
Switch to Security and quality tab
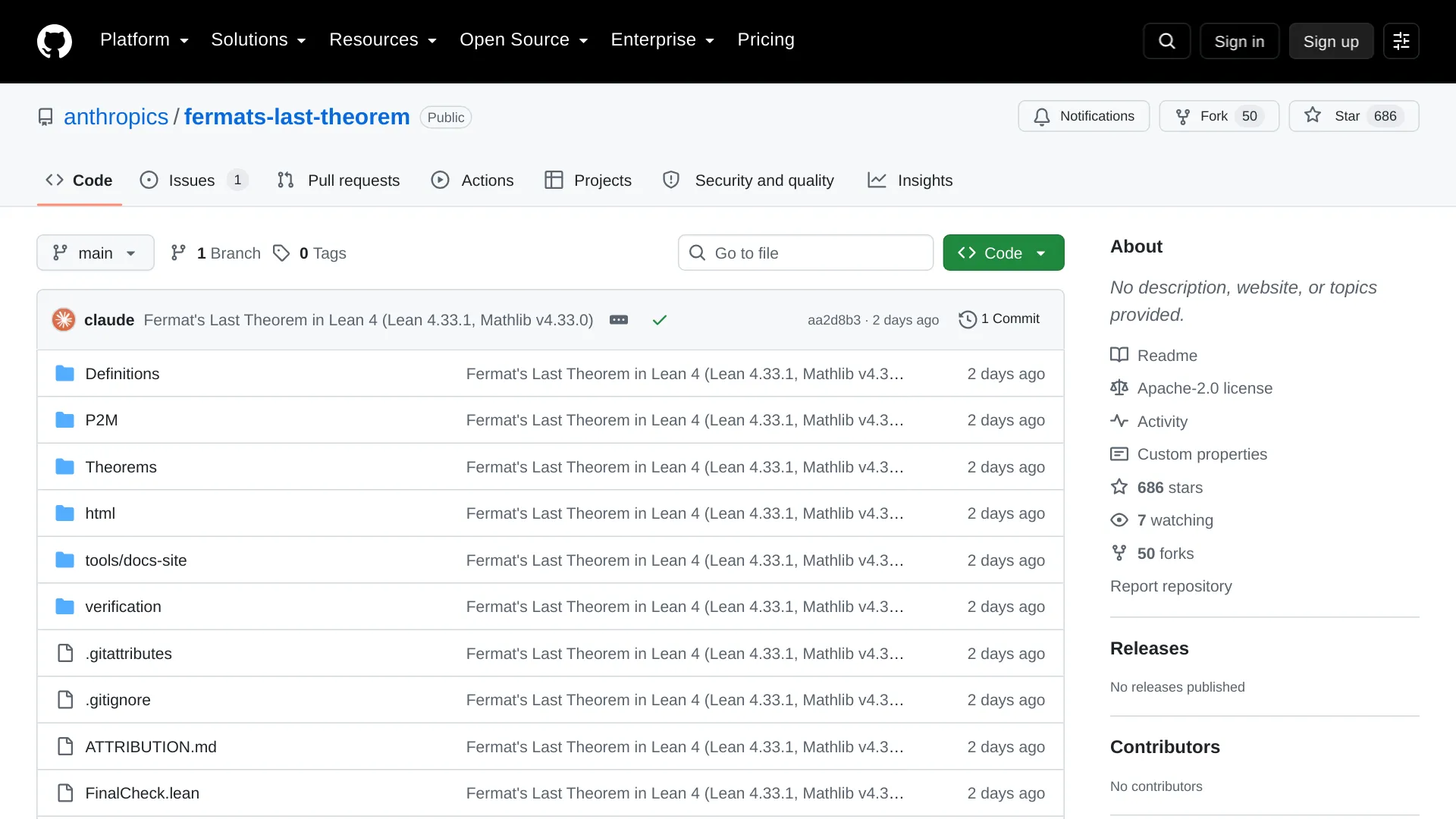[748, 180]
